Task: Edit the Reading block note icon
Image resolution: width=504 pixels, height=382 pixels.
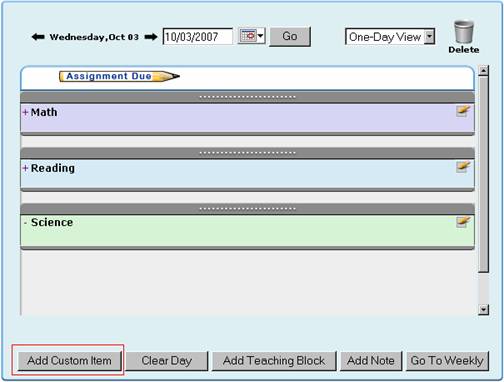Action: pos(463,167)
